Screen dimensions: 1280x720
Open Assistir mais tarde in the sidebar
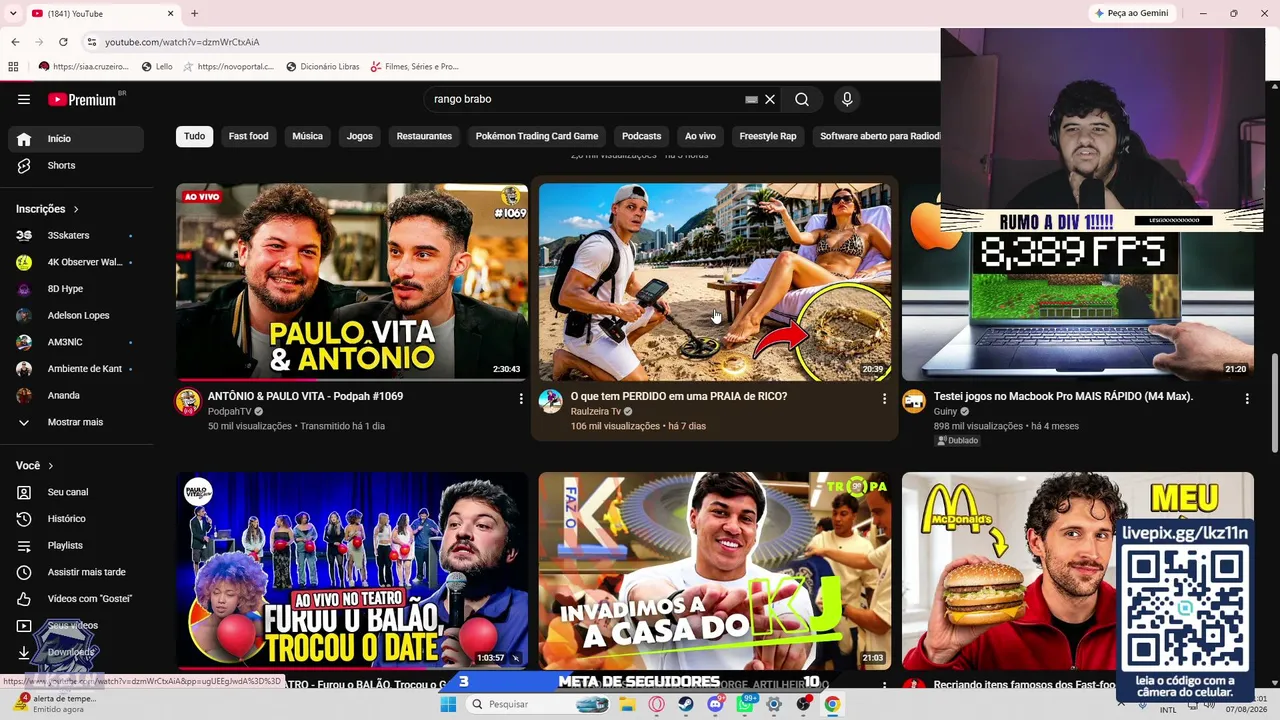pos(76,572)
